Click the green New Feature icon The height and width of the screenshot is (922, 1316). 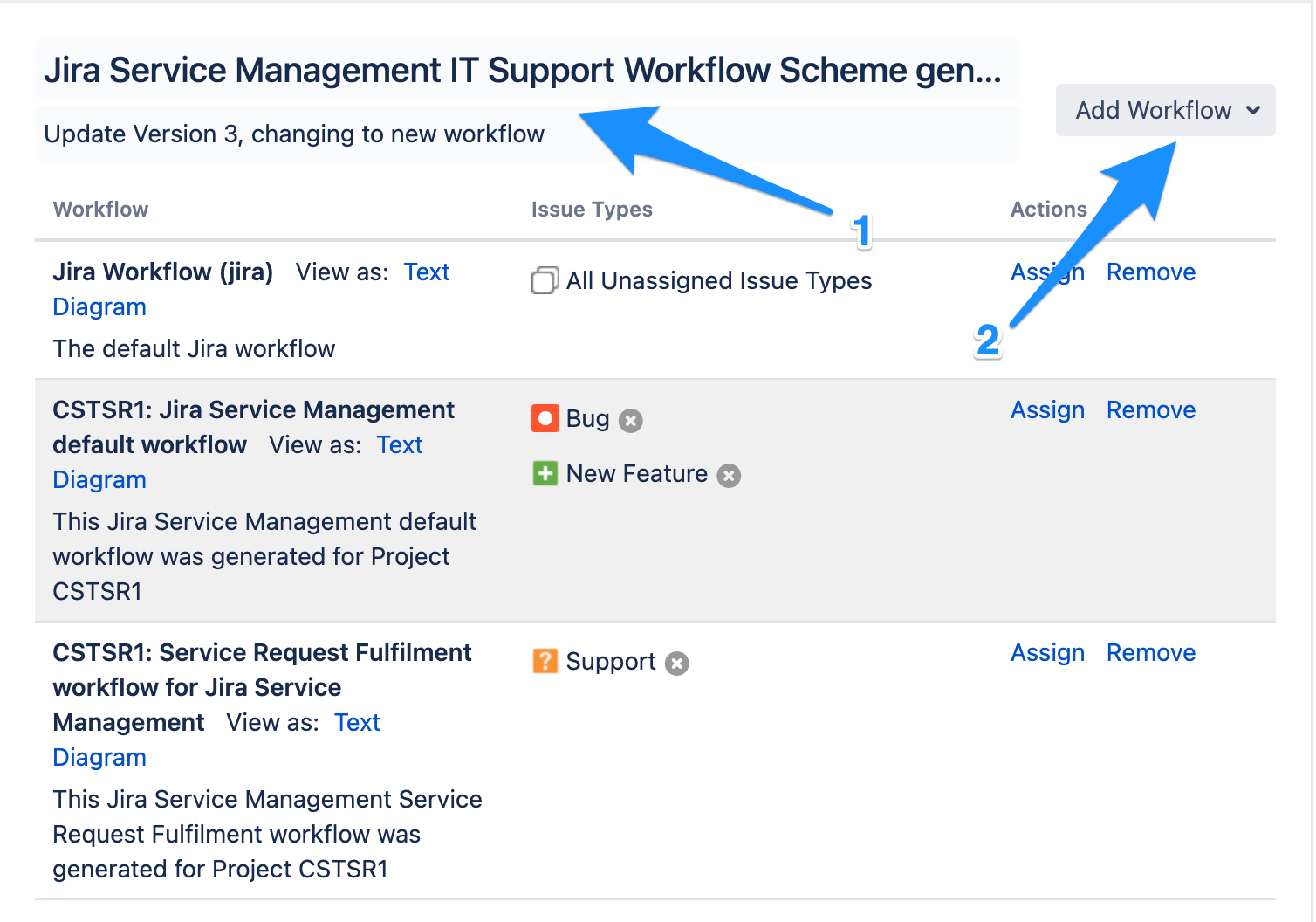545,474
